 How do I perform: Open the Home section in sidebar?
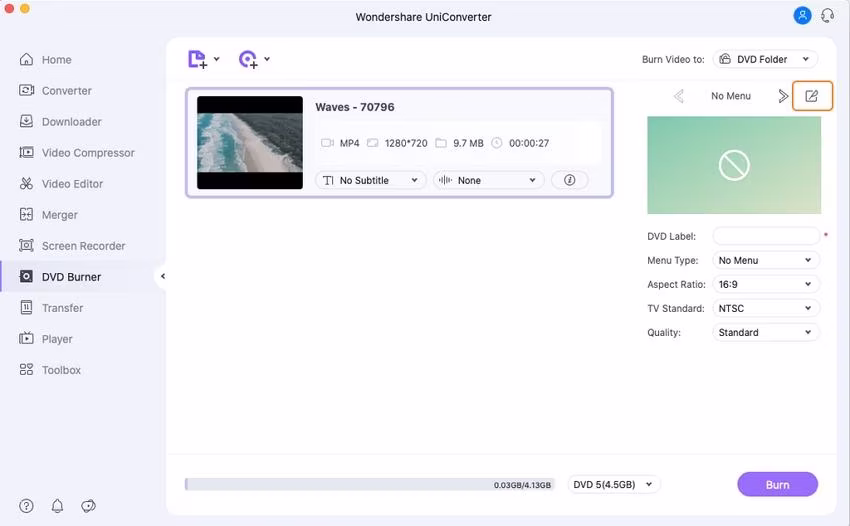(46, 60)
